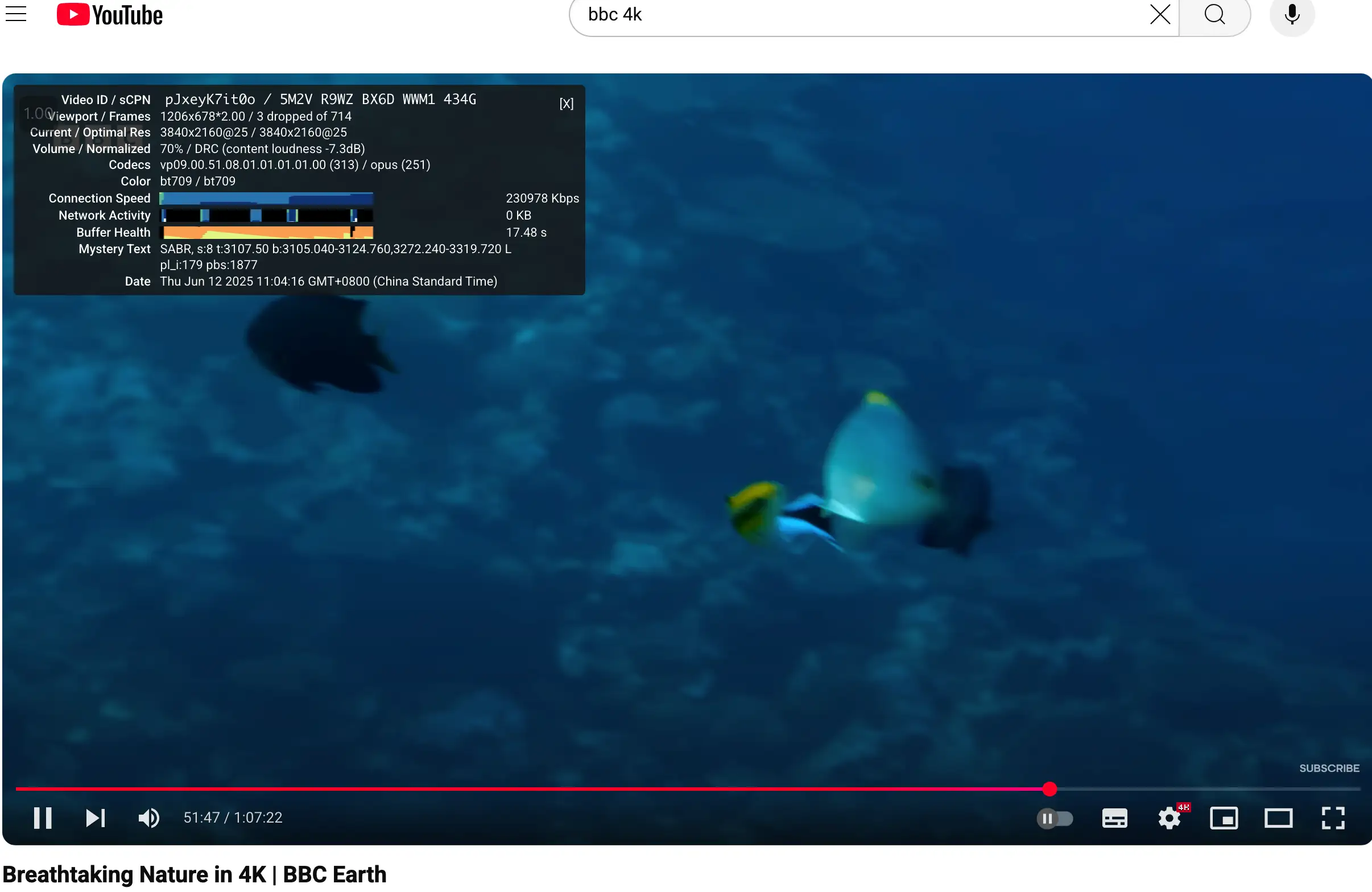The image size is (1372, 892).
Task: Mute the video volume
Action: (x=148, y=817)
